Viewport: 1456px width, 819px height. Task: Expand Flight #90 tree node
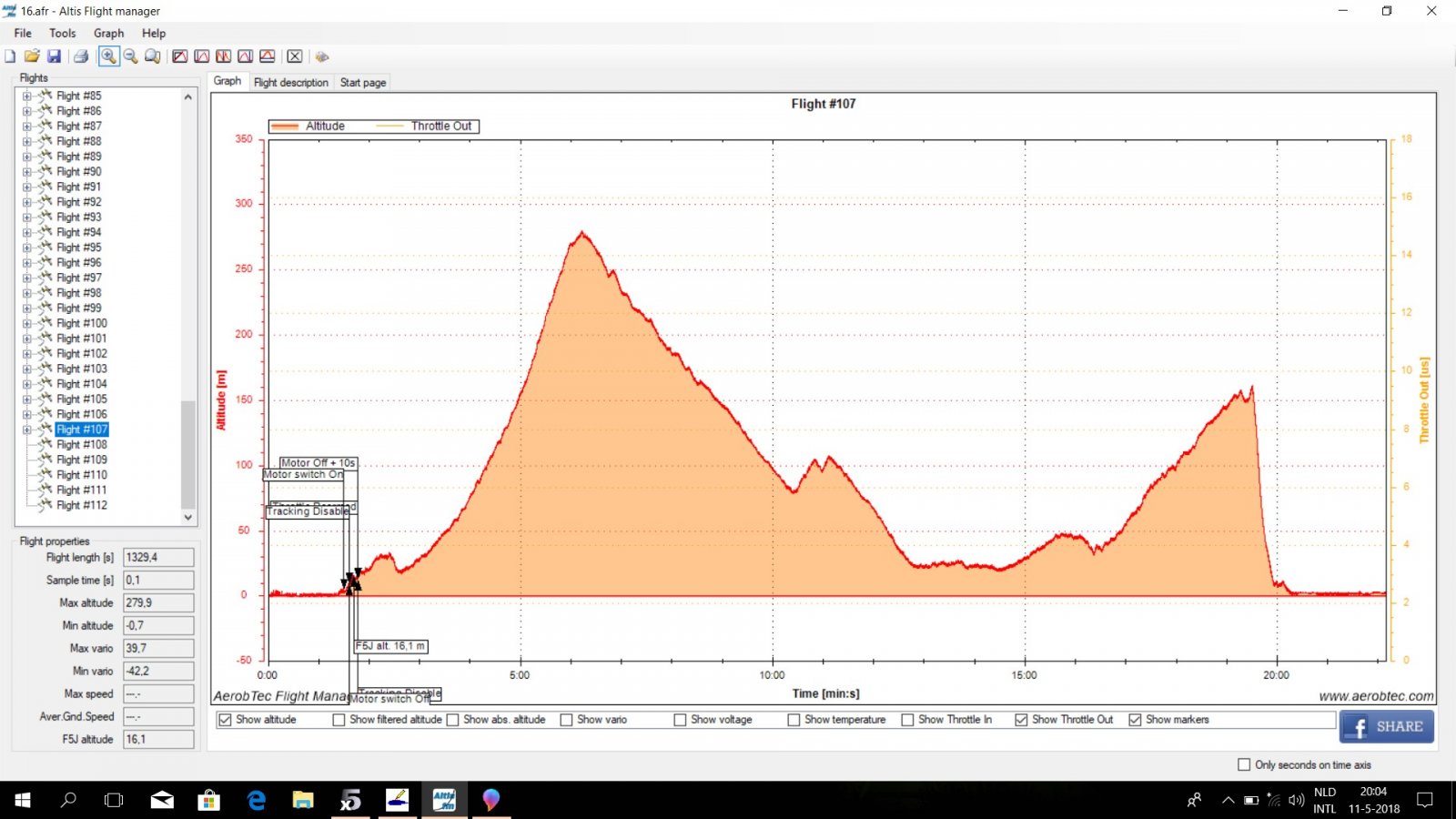coord(26,172)
